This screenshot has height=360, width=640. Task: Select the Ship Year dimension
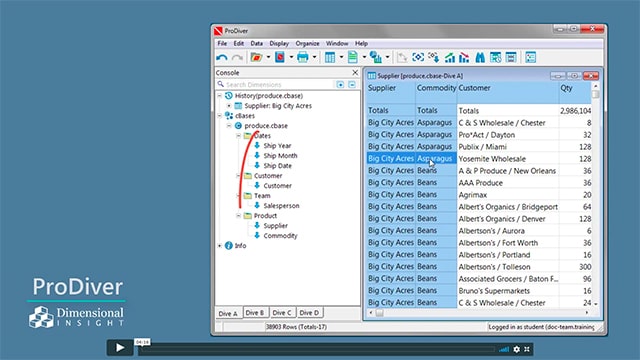(x=277, y=146)
